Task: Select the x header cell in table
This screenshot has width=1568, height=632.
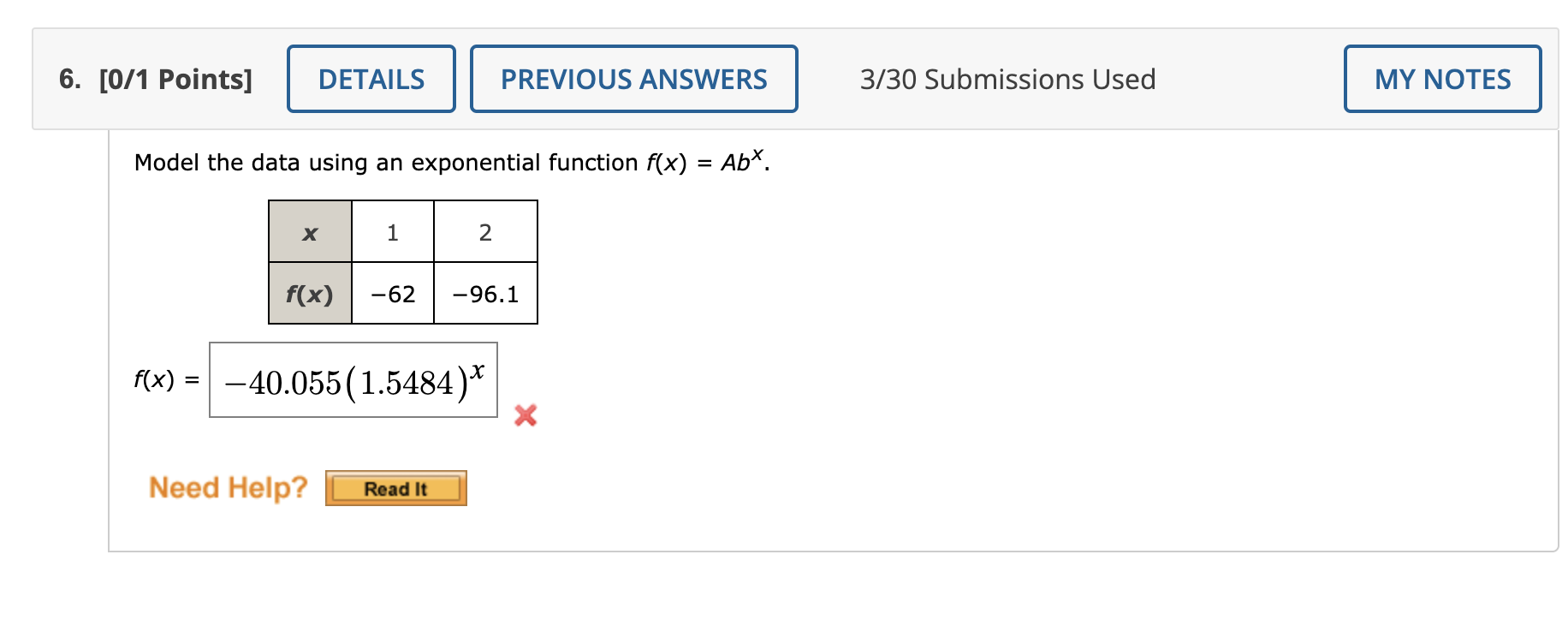Action: coord(310,231)
